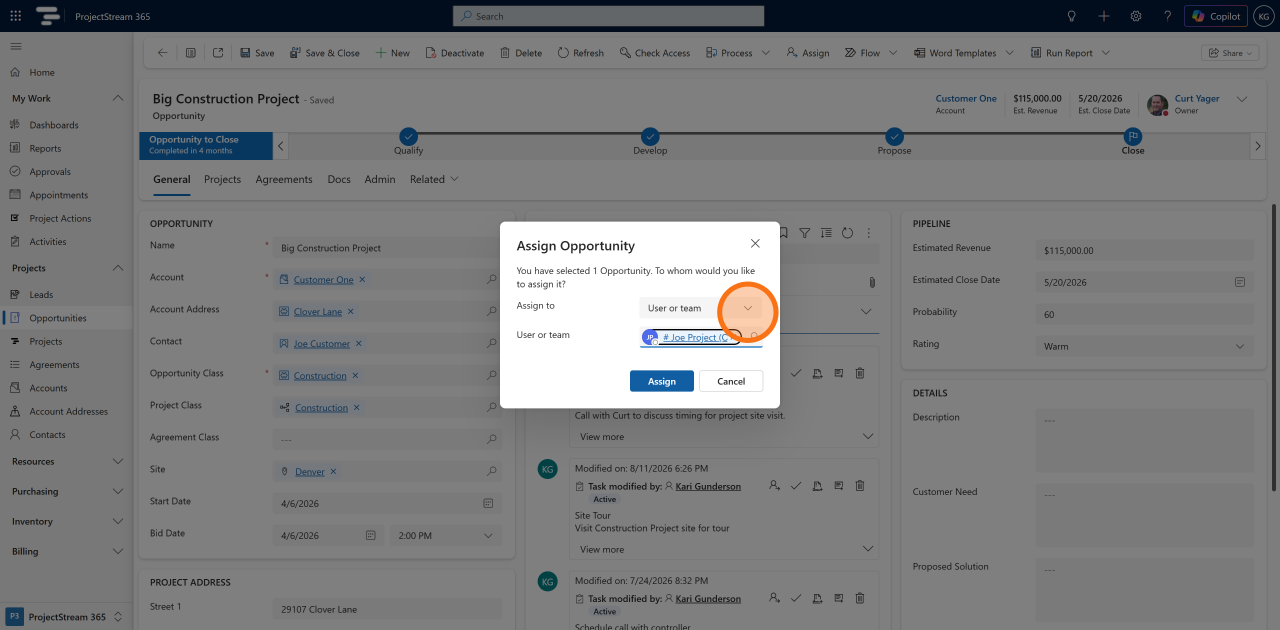Click Save in the command bar
Screen dimensions: 1280x630
(x=257, y=53)
